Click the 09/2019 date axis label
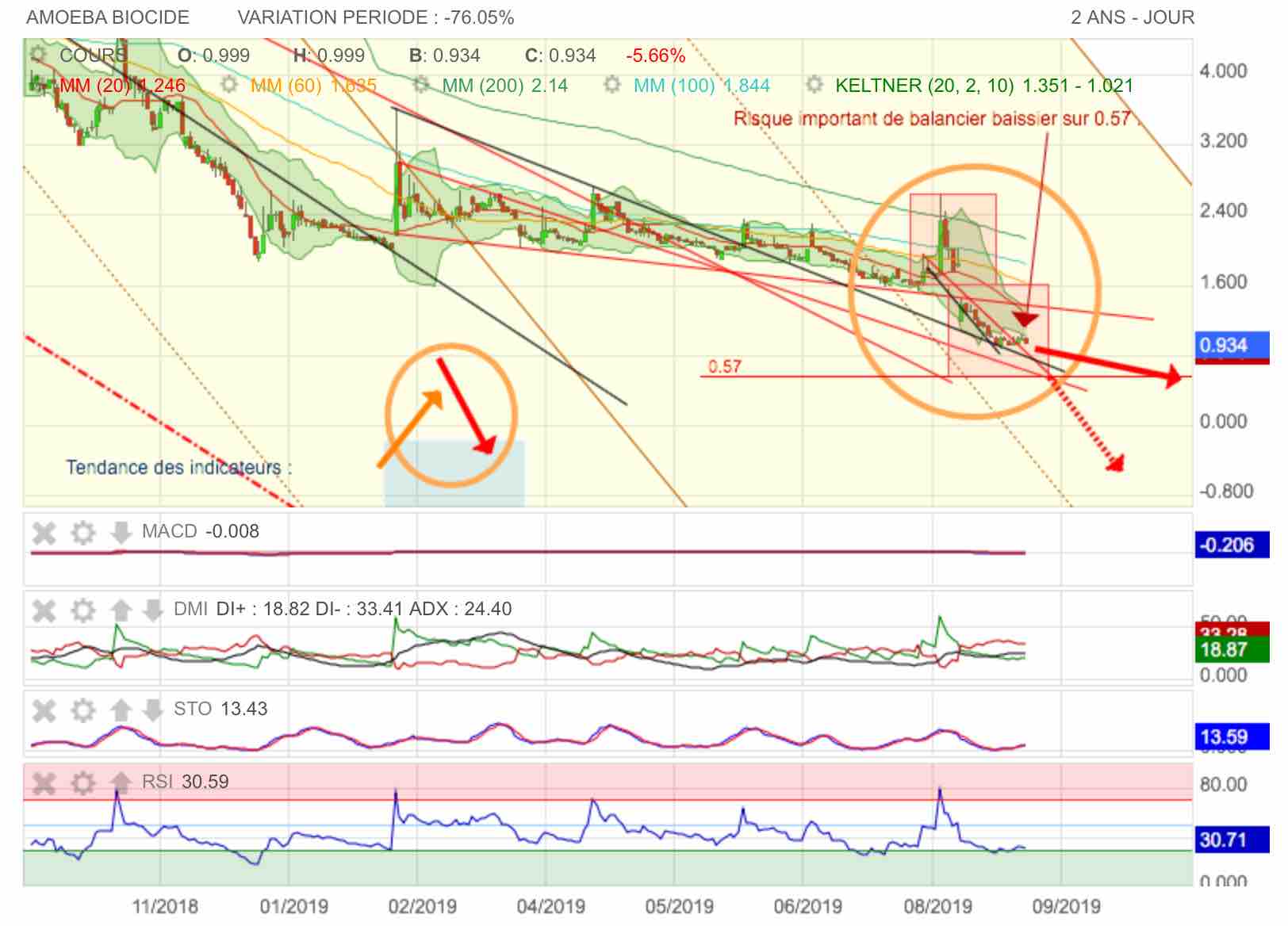The width and height of the screenshot is (1288, 926). [1066, 905]
